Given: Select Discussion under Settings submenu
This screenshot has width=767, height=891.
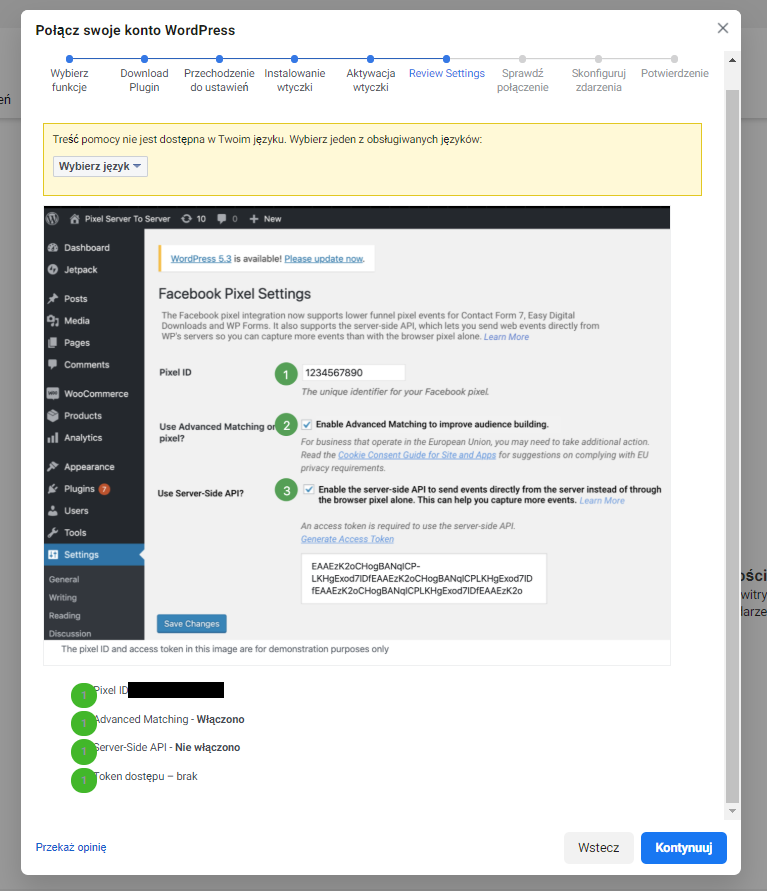Looking at the screenshot, I should [x=69, y=634].
